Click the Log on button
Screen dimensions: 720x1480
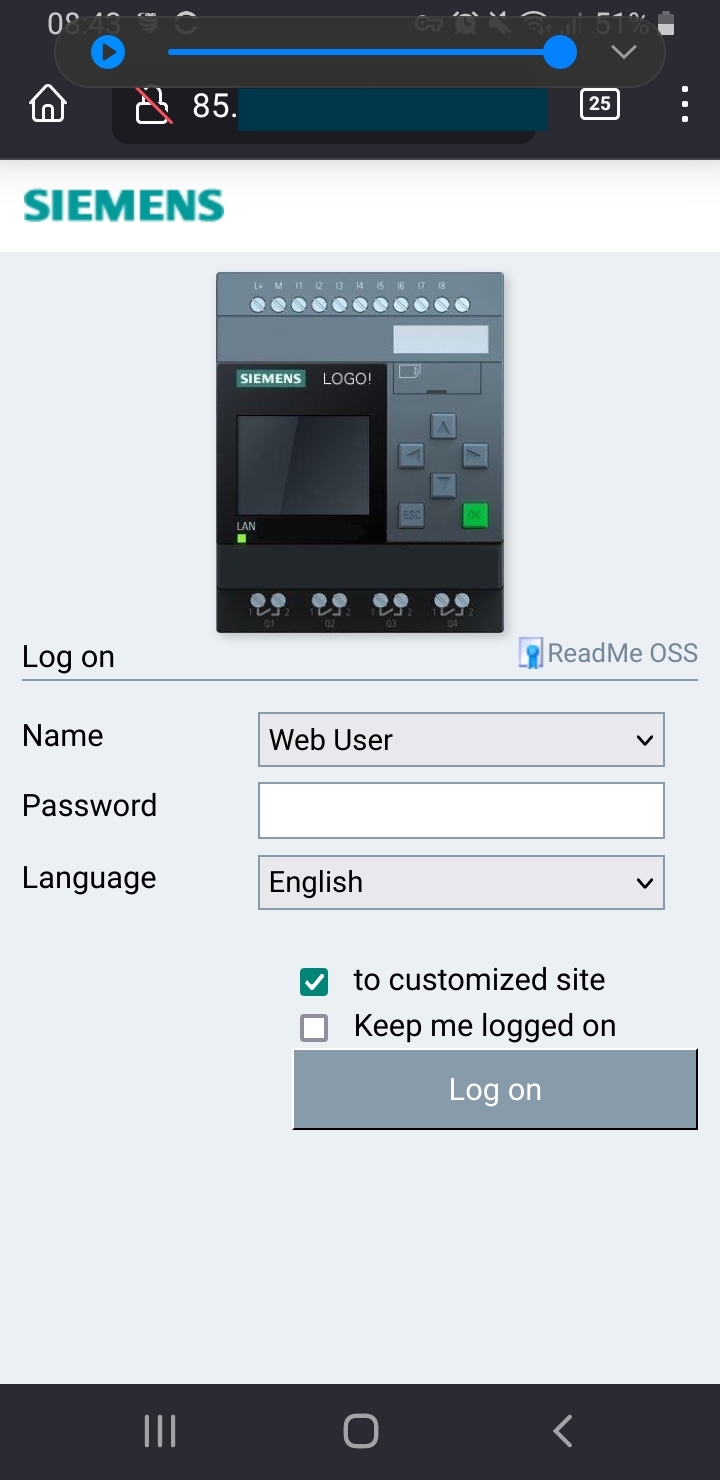point(495,1089)
